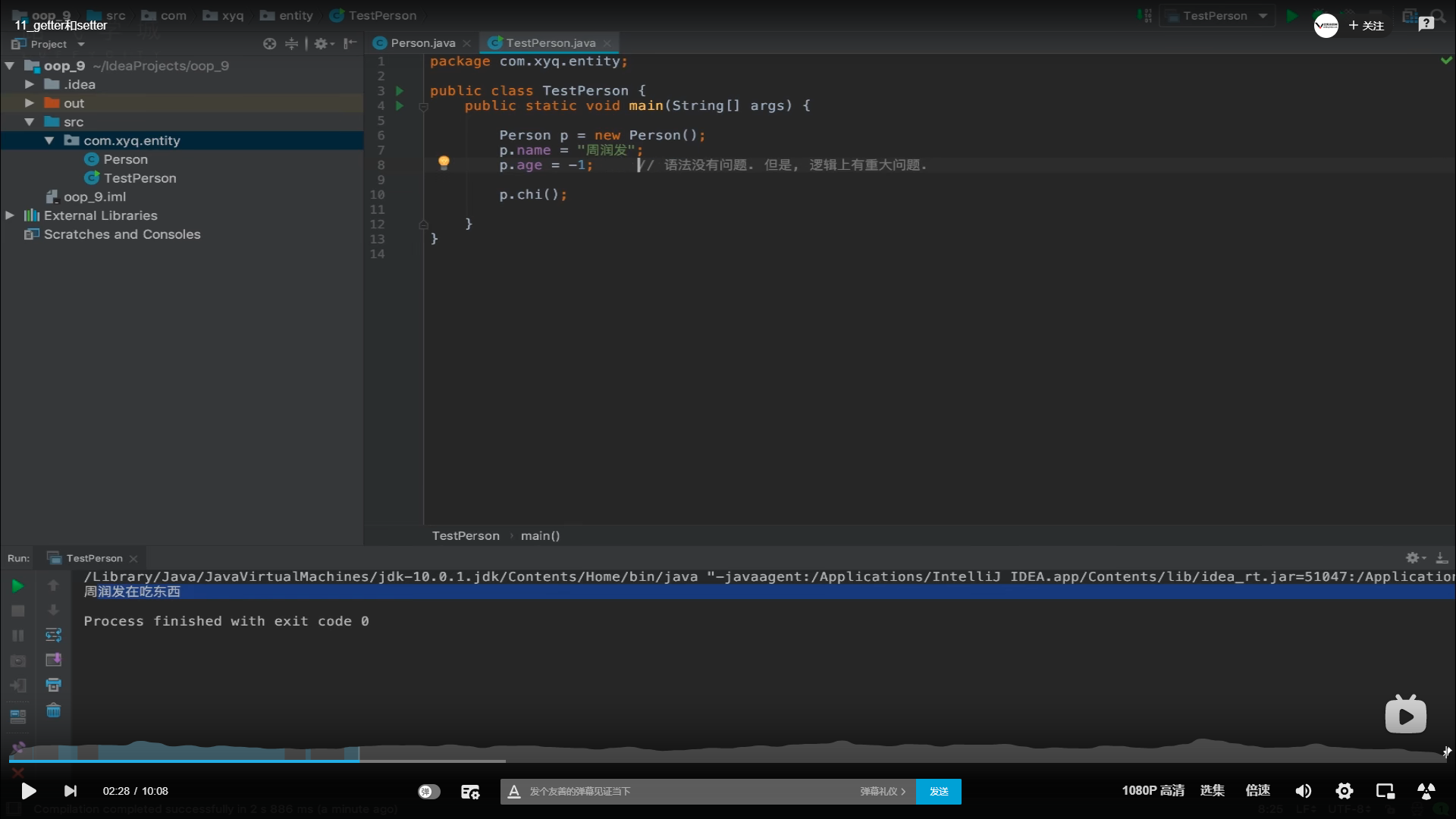Image resolution: width=1456 pixels, height=819 pixels.
Task: Open video player settings gear
Action: click(x=1344, y=791)
